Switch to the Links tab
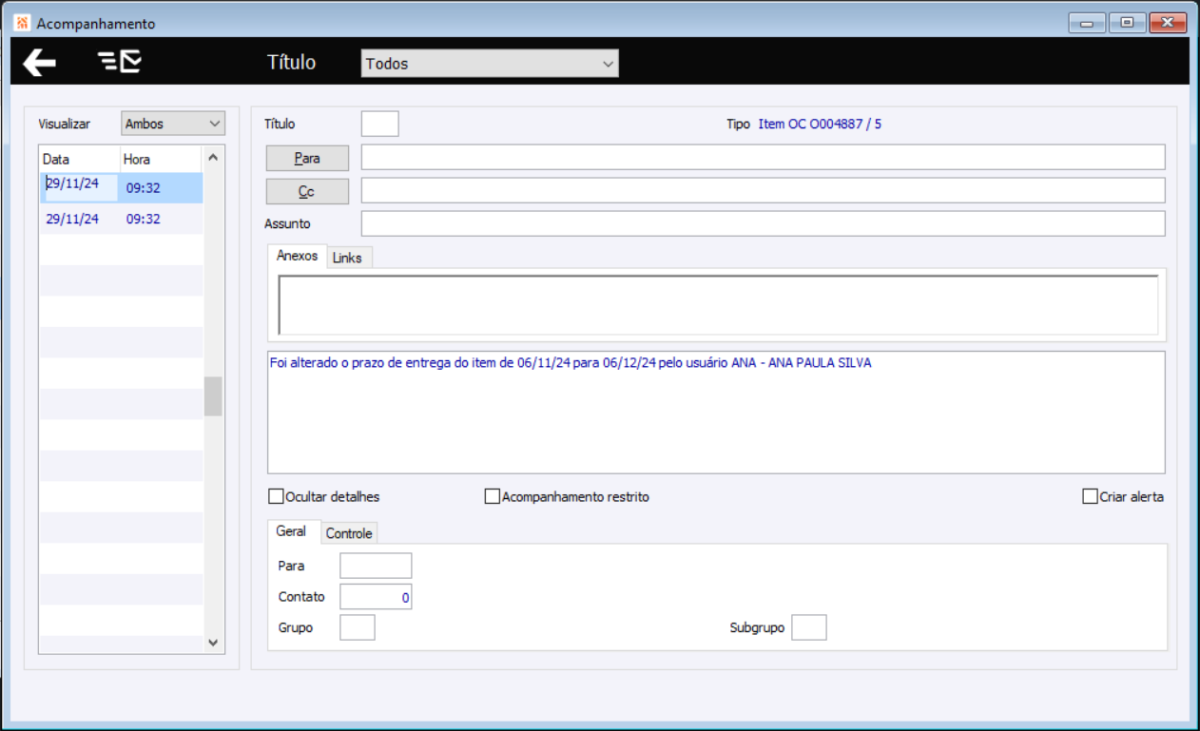This screenshot has height=731, width=1200. [x=348, y=257]
